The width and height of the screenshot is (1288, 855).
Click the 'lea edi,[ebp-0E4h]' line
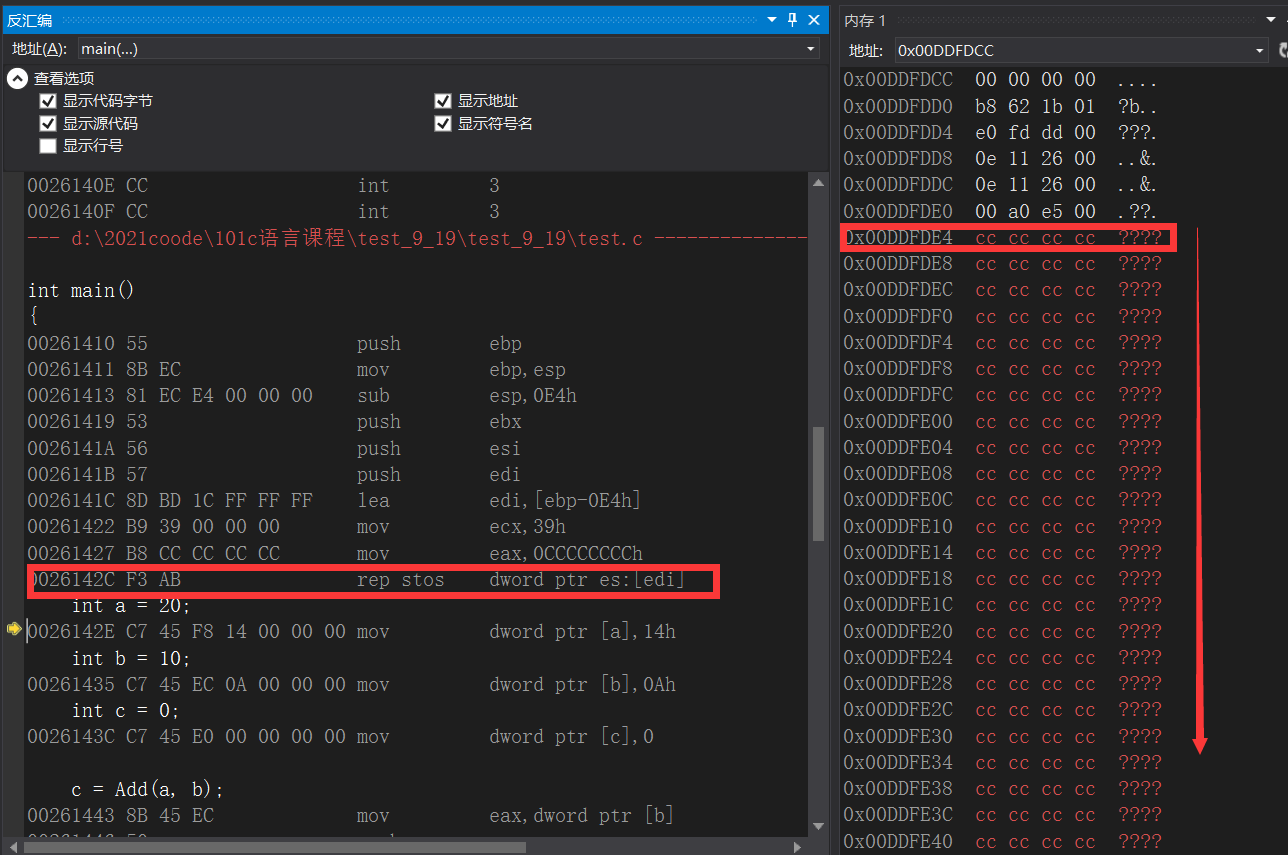click(x=334, y=500)
